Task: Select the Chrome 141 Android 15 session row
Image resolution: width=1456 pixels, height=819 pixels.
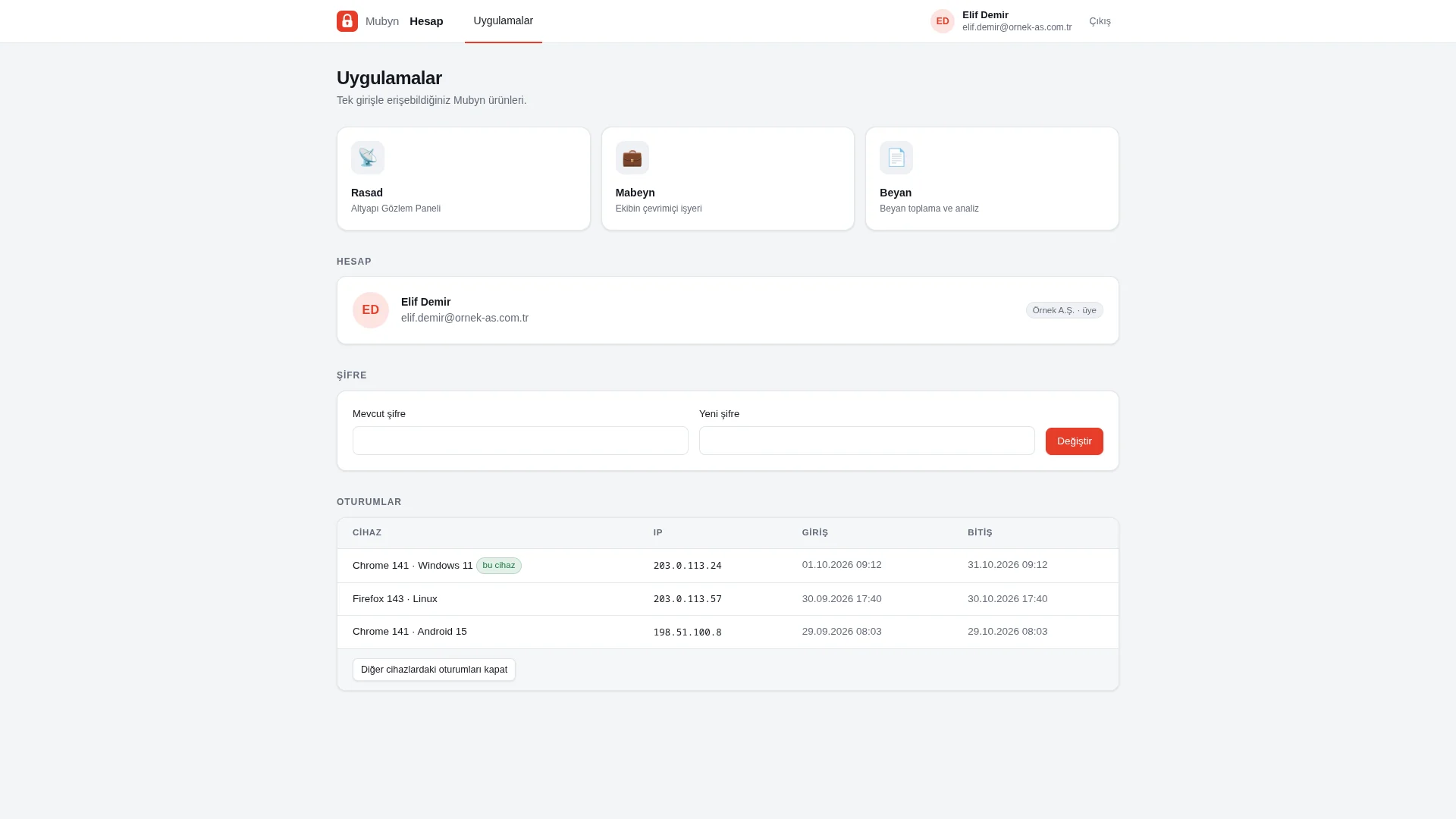Action: 728,632
